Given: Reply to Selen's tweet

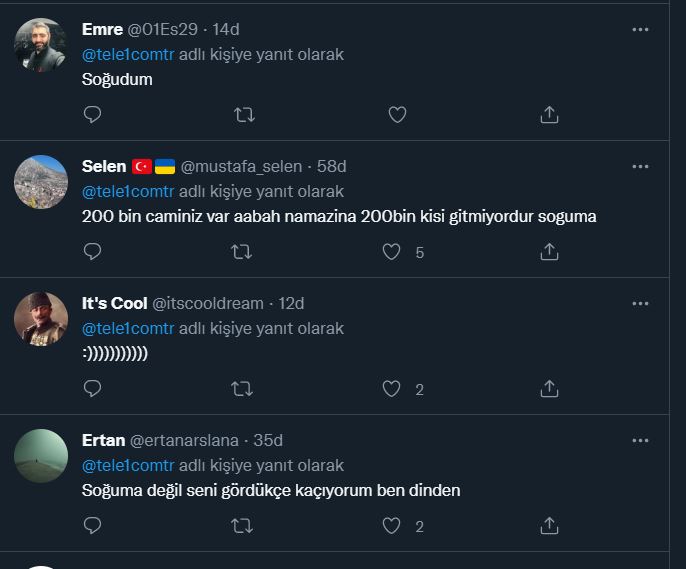Looking at the screenshot, I should point(93,252).
